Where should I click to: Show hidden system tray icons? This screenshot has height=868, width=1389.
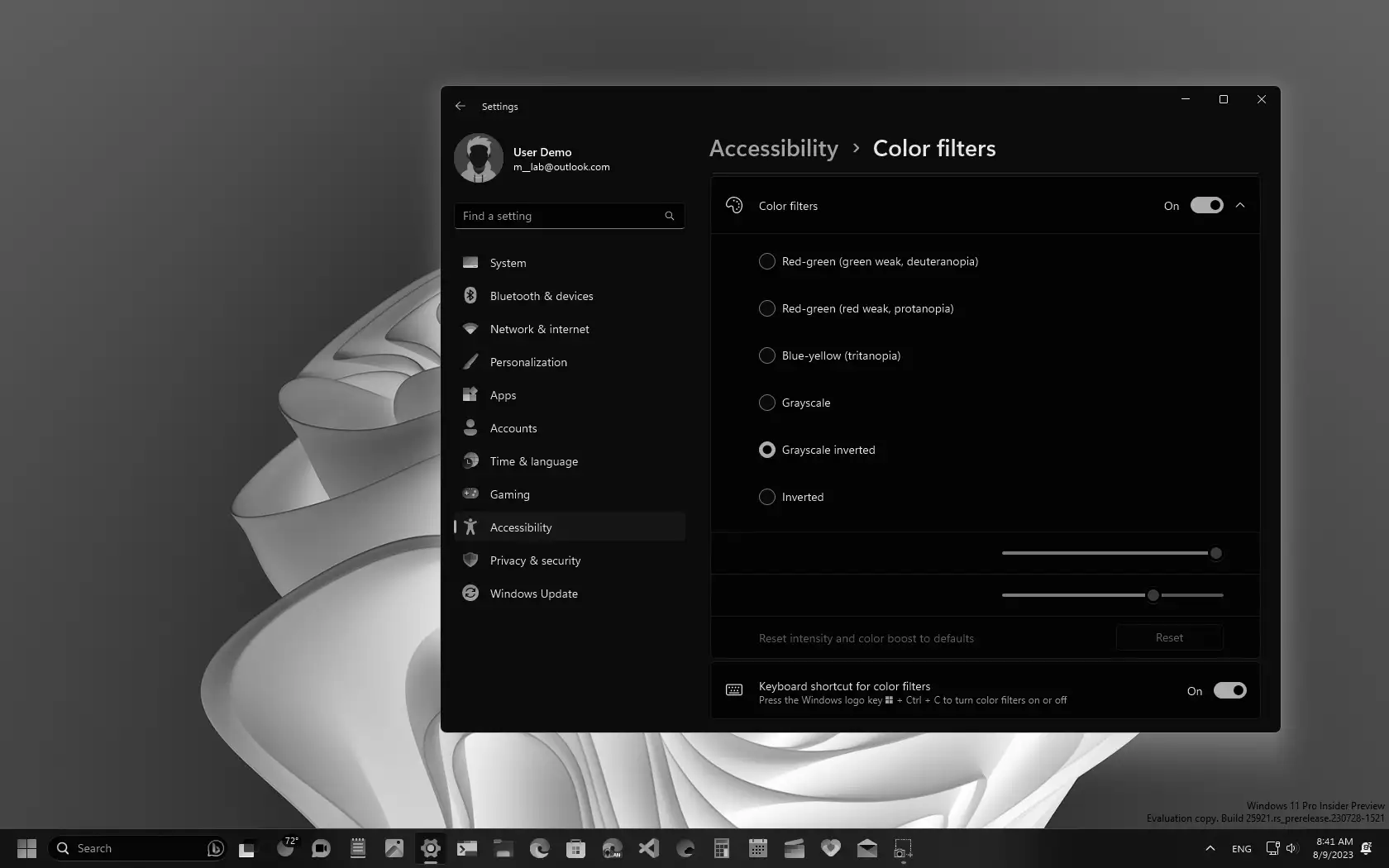1209,848
